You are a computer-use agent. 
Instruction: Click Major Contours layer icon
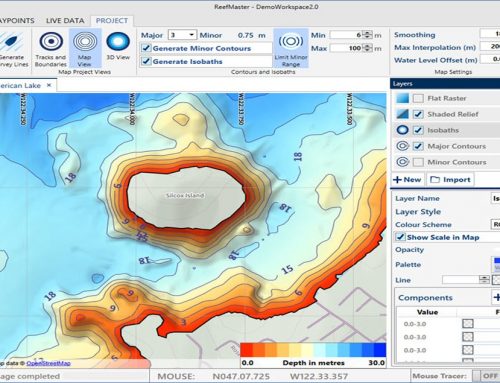pyautogui.click(x=402, y=146)
